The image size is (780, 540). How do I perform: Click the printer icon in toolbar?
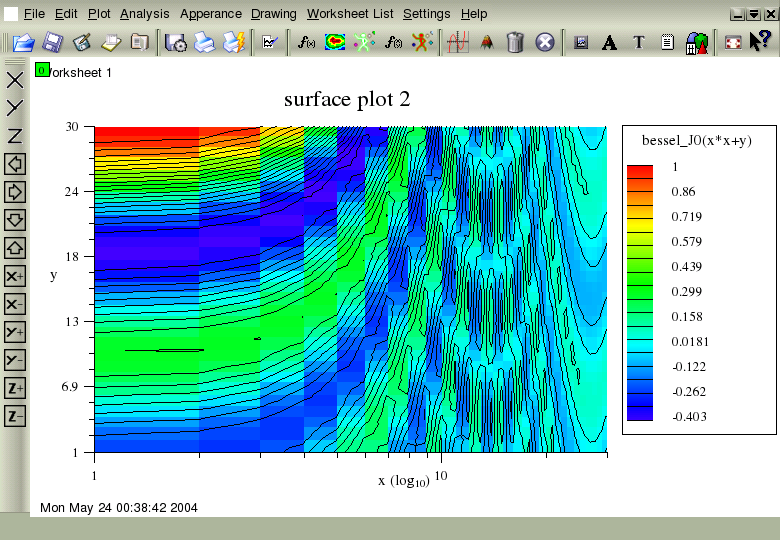(204, 43)
